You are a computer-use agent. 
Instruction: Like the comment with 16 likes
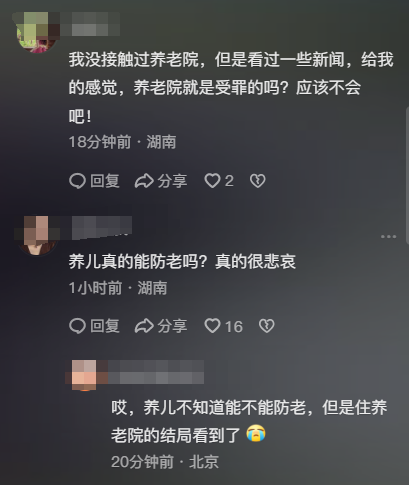[x=223, y=326]
